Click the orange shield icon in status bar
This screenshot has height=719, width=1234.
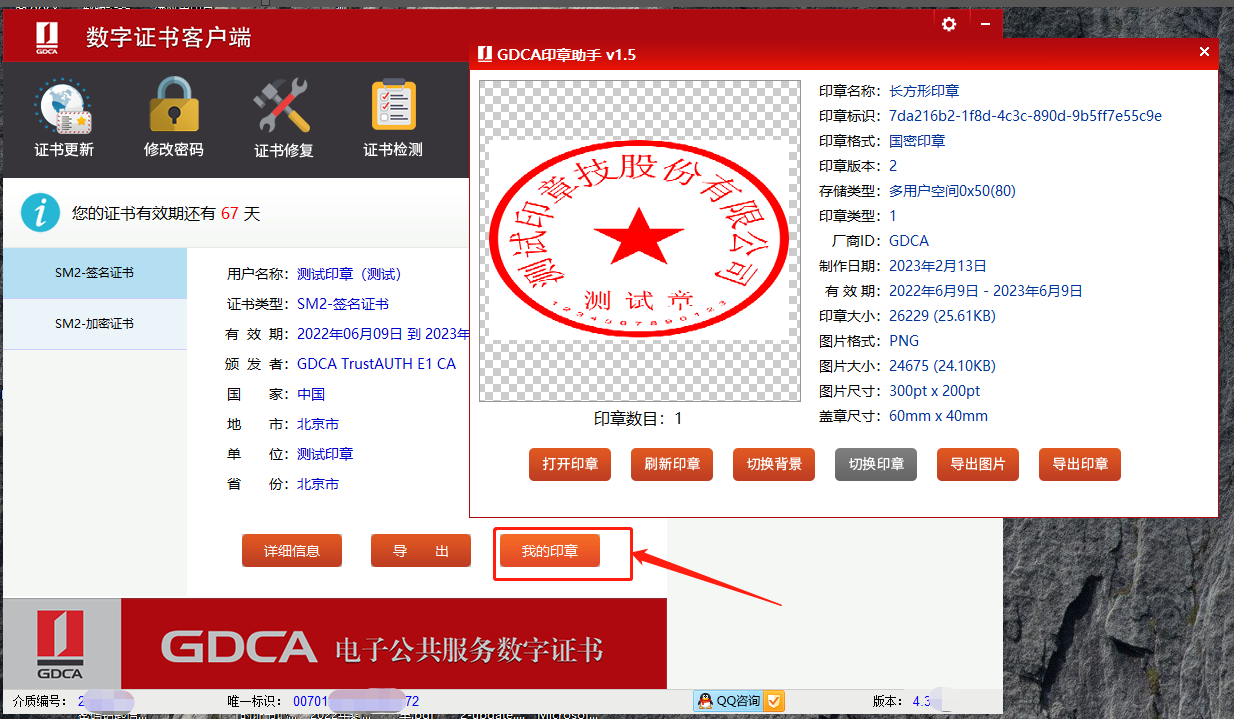click(774, 701)
